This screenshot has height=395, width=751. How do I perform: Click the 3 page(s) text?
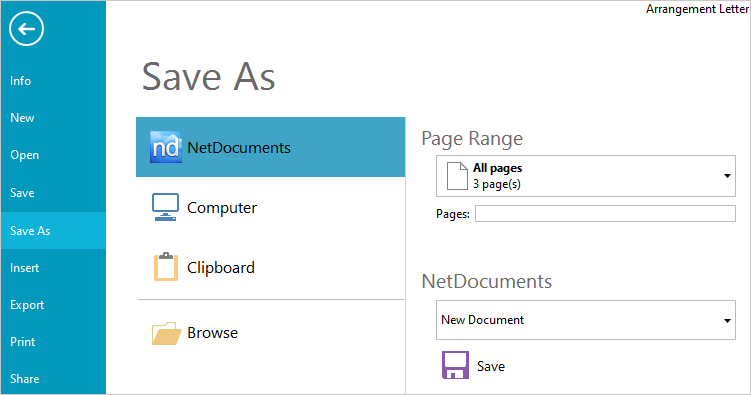tap(497, 184)
